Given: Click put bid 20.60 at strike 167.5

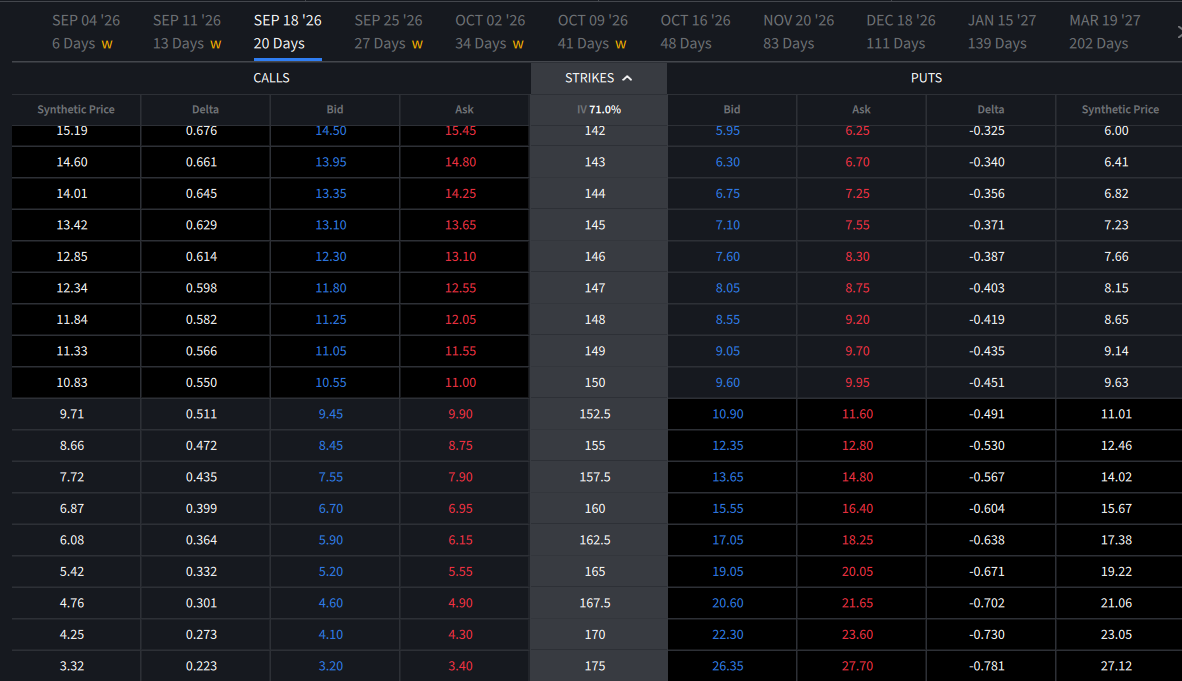Looking at the screenshot, I should pyautogui.click(x=727, y=603).
